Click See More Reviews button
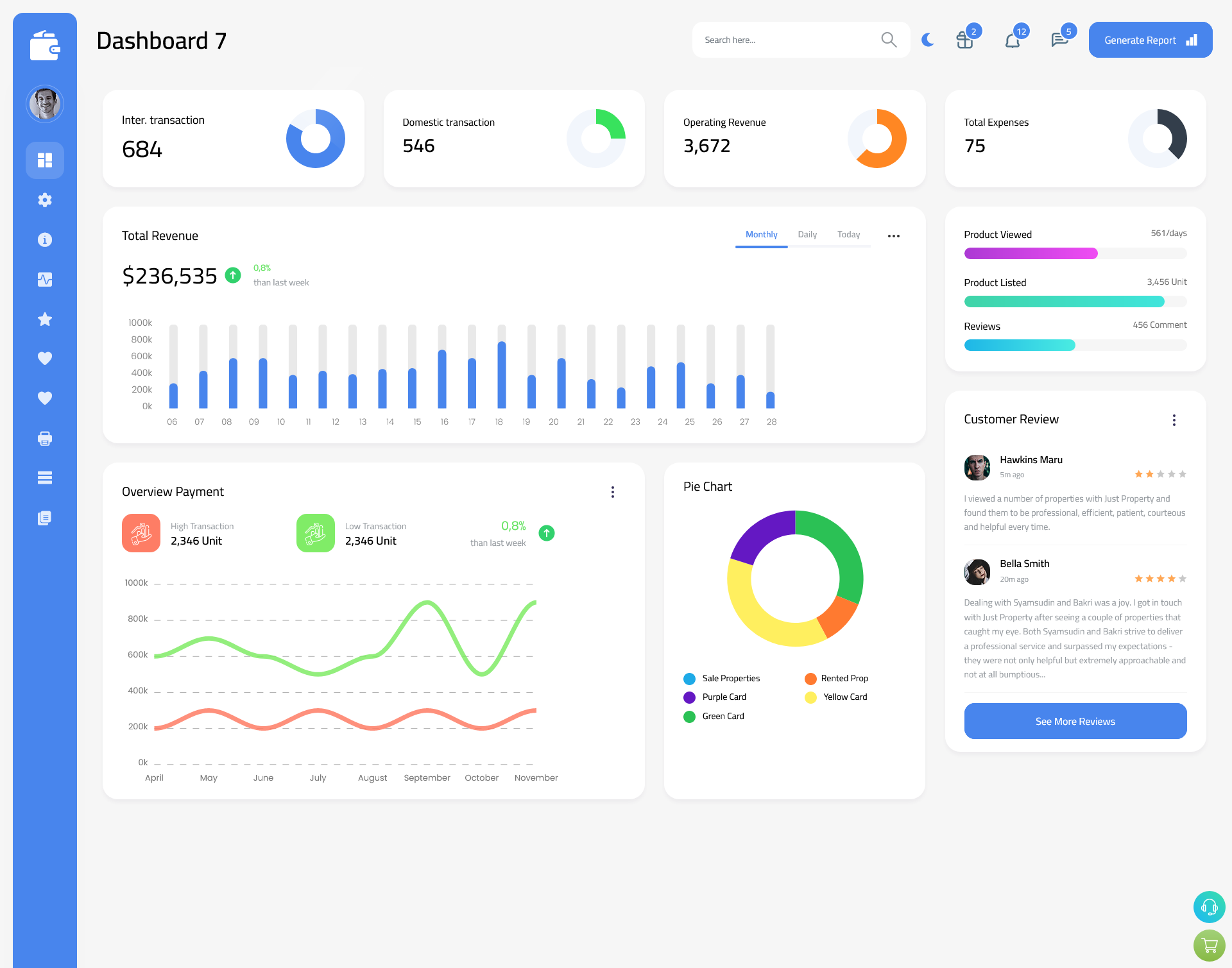This screenshot has height=968, width=1232. (1075, 720)
